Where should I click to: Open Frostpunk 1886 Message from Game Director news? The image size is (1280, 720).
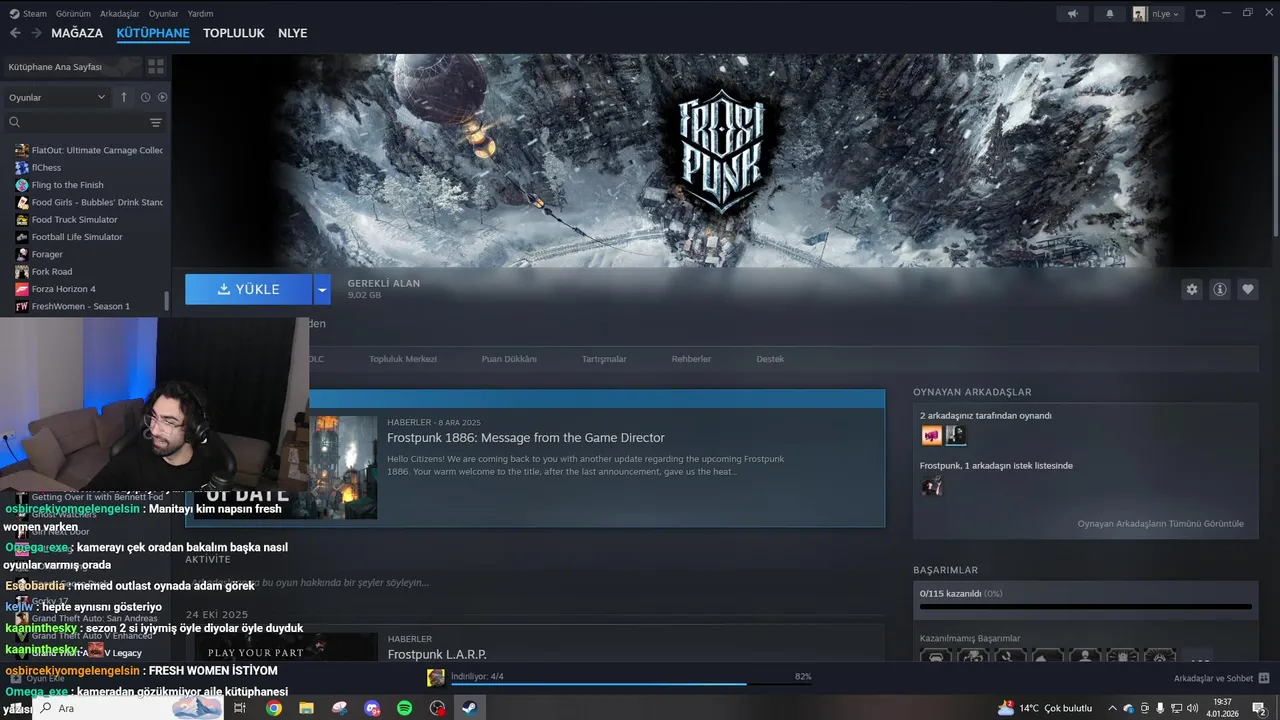click(526, 438)
